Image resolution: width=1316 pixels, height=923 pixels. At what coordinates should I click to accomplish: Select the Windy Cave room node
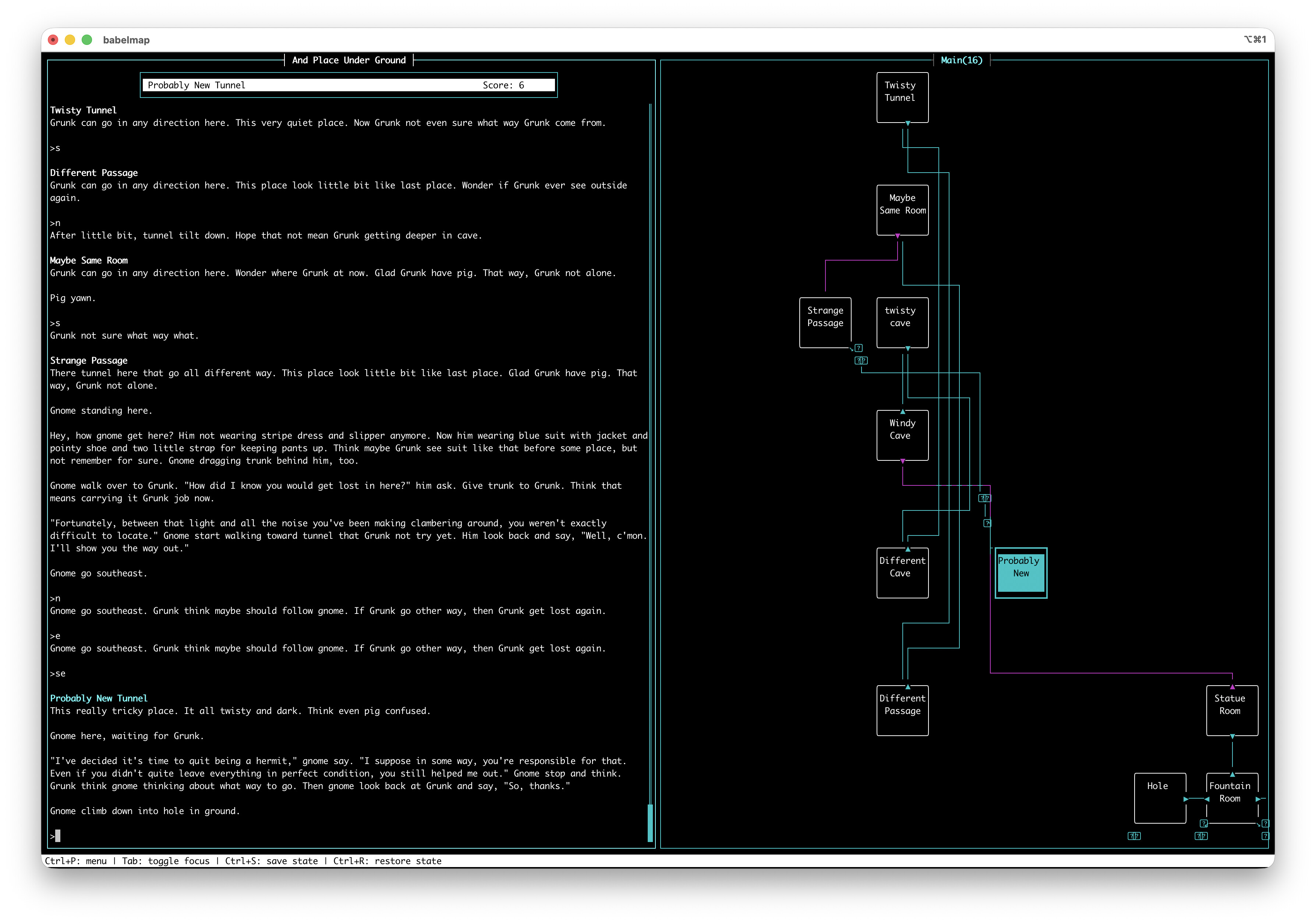[x=902, y=435]
